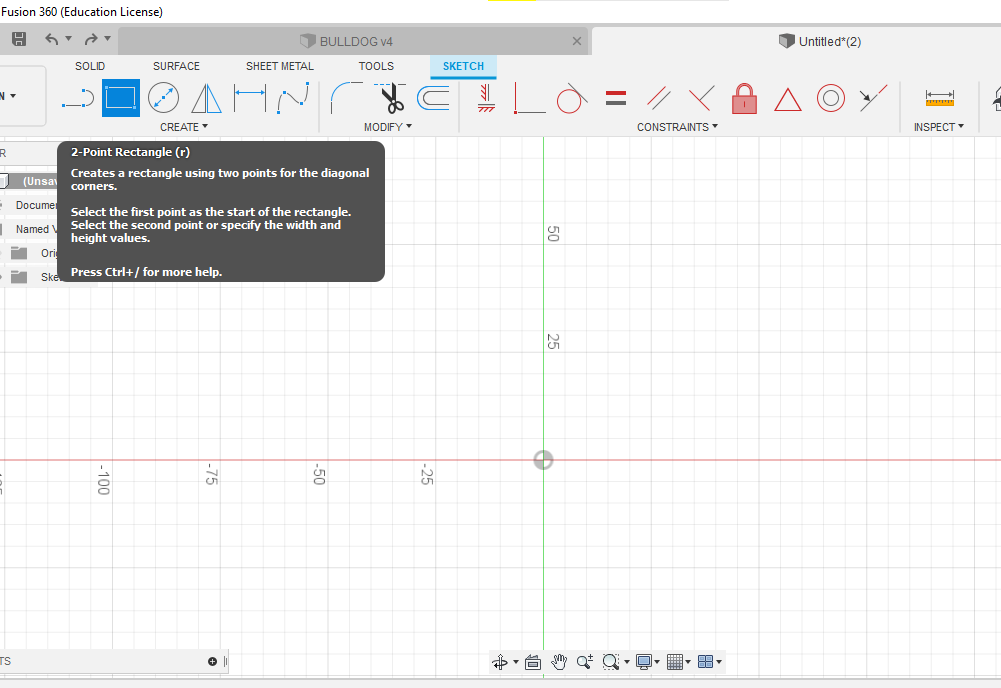Select the Offset tool

pos(433,98)
